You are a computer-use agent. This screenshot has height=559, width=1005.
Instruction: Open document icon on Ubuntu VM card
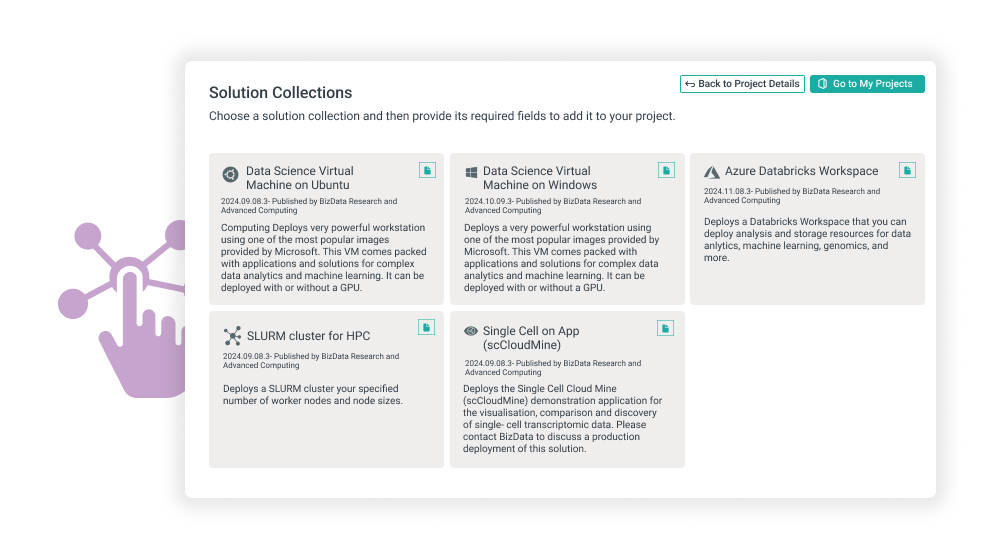coord(428,170)
